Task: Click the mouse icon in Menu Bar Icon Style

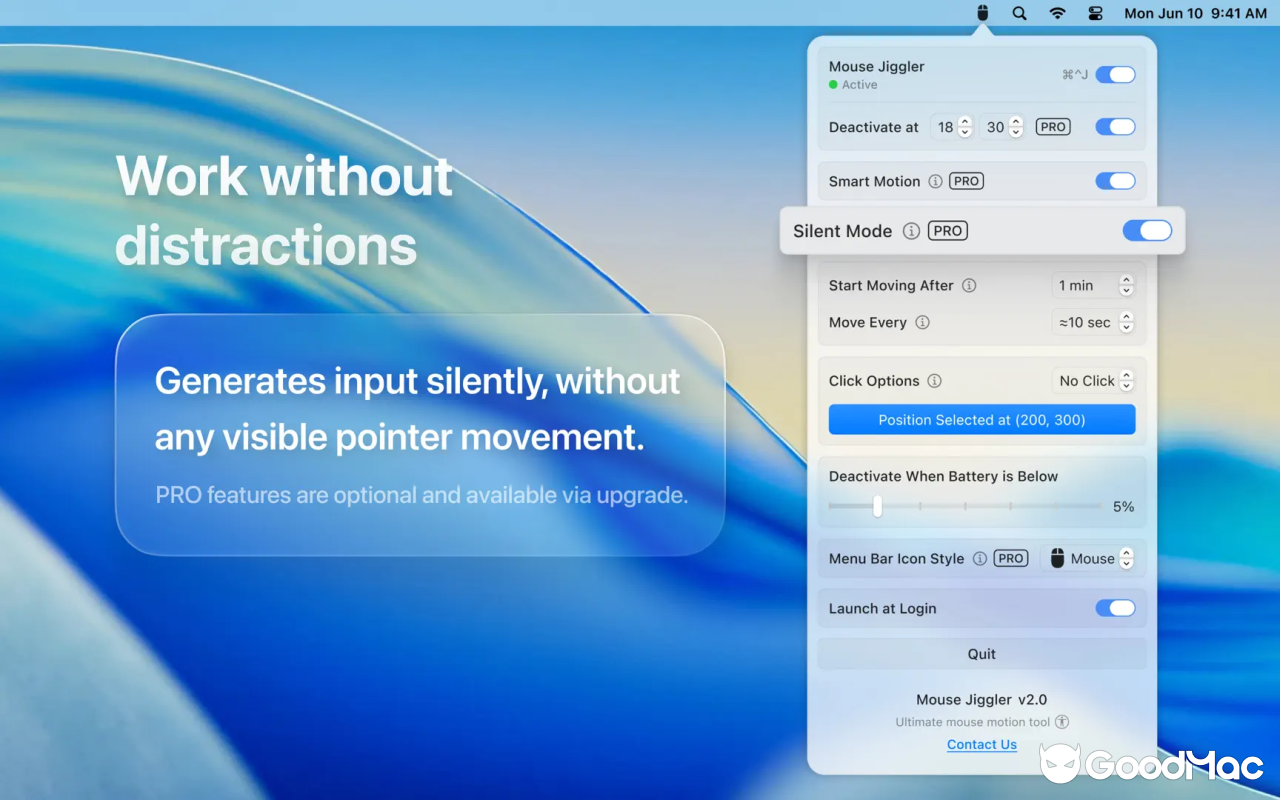Action: click(1056, 558)
